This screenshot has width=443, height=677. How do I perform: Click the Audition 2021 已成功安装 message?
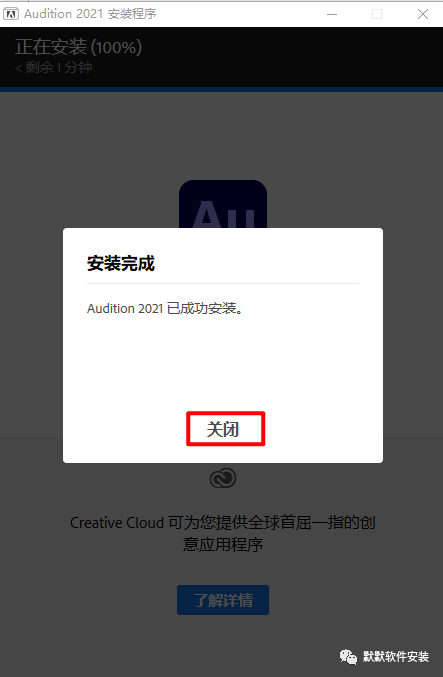(x=165, y=308)
